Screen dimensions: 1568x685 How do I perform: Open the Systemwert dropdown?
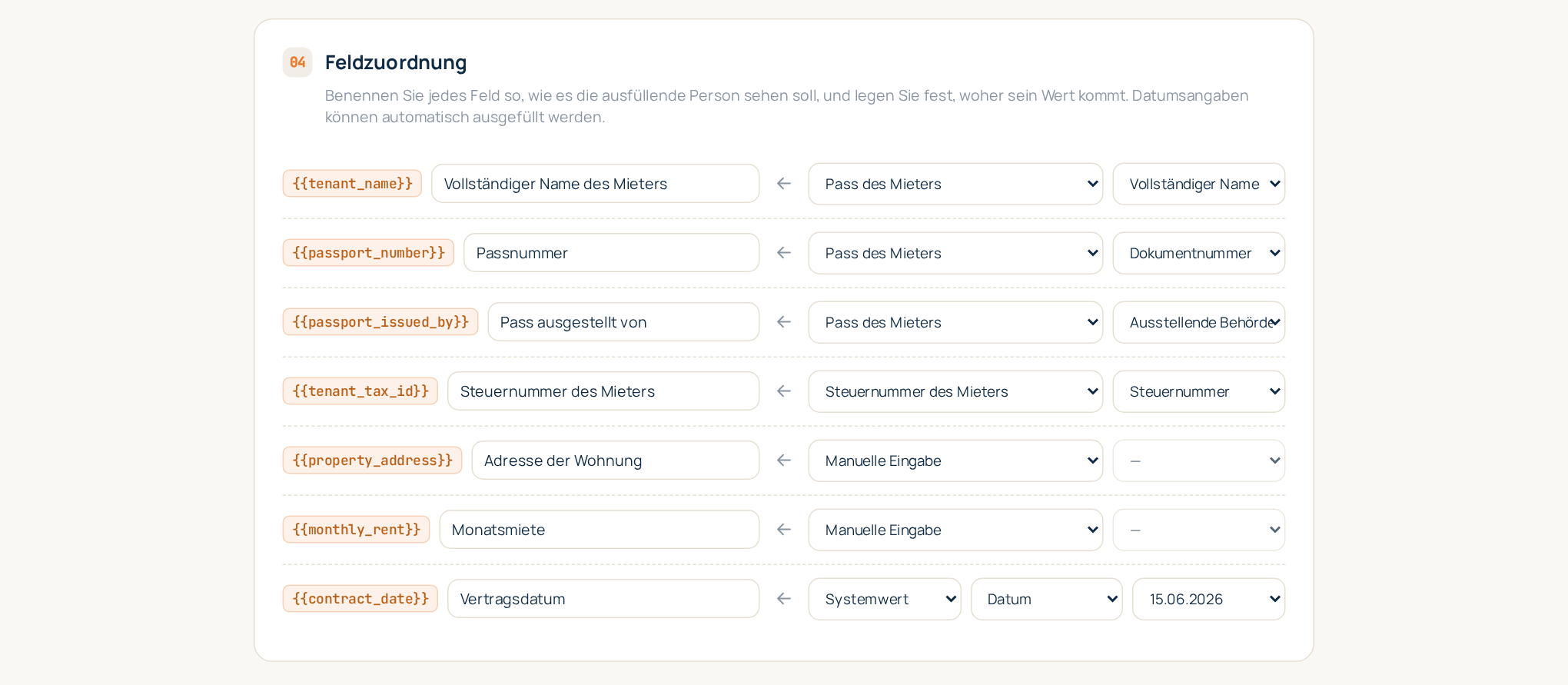coord(885,599)
